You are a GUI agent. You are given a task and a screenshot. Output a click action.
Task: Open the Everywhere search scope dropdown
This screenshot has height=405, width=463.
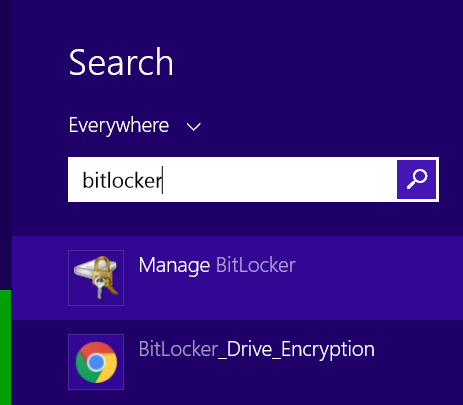click(135, 126)
